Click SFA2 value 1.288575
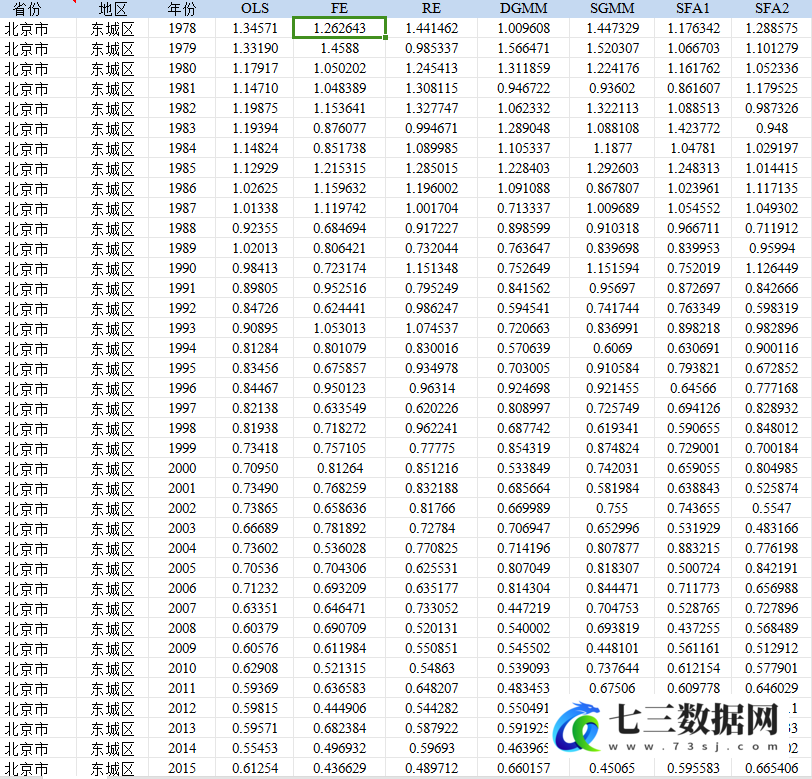Viewport: 812px width, 779px height. click(772, 28)
